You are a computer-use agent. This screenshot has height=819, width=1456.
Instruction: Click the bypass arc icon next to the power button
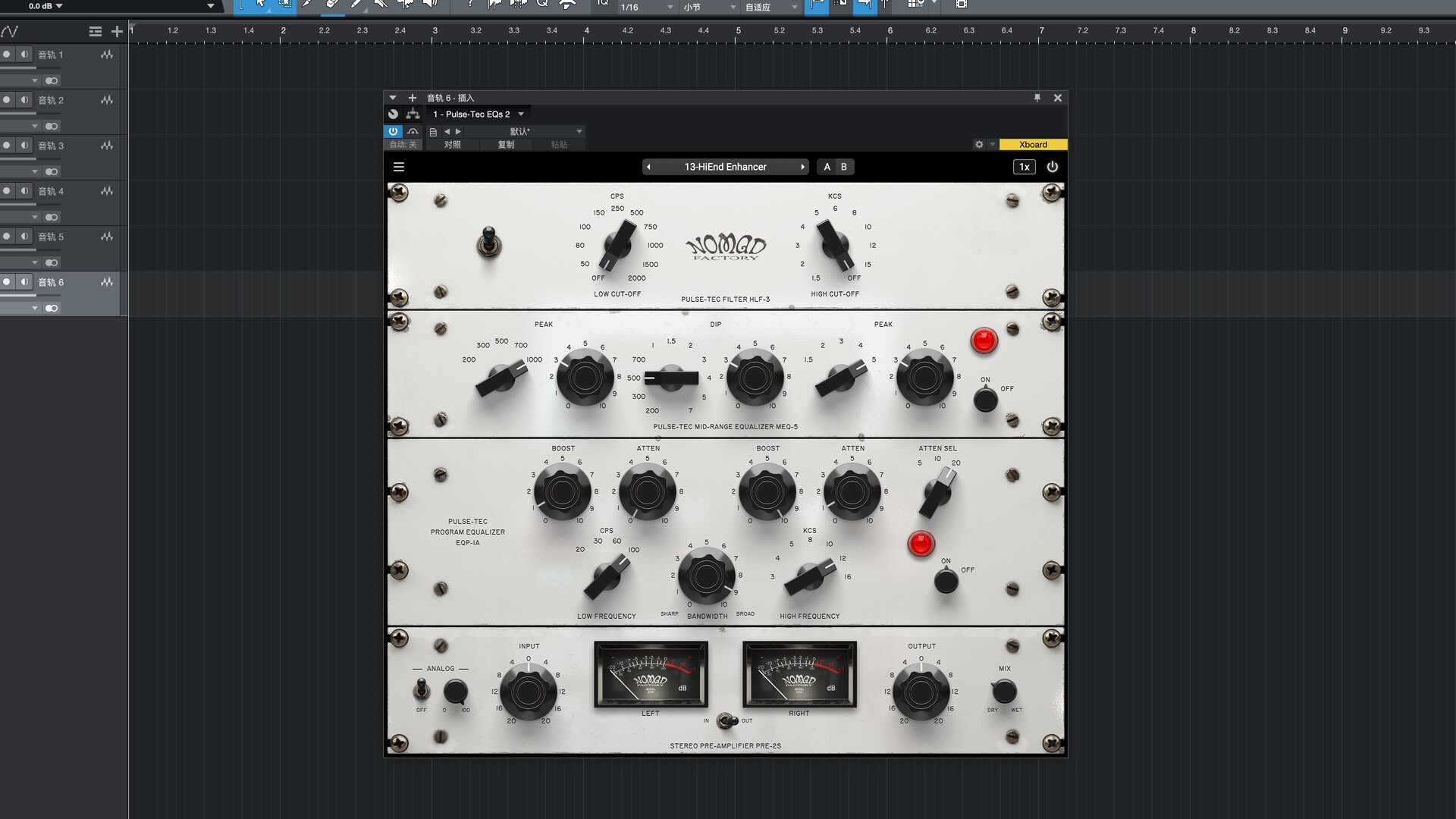[x=413, y=131]
